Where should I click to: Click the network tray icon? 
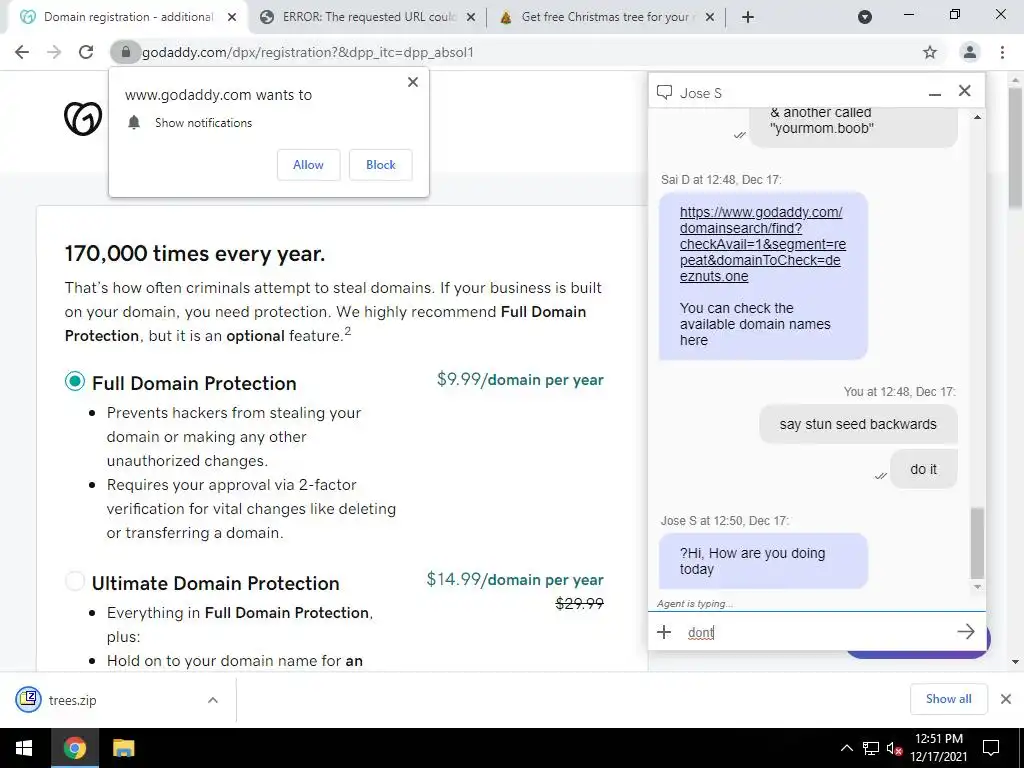871,748
